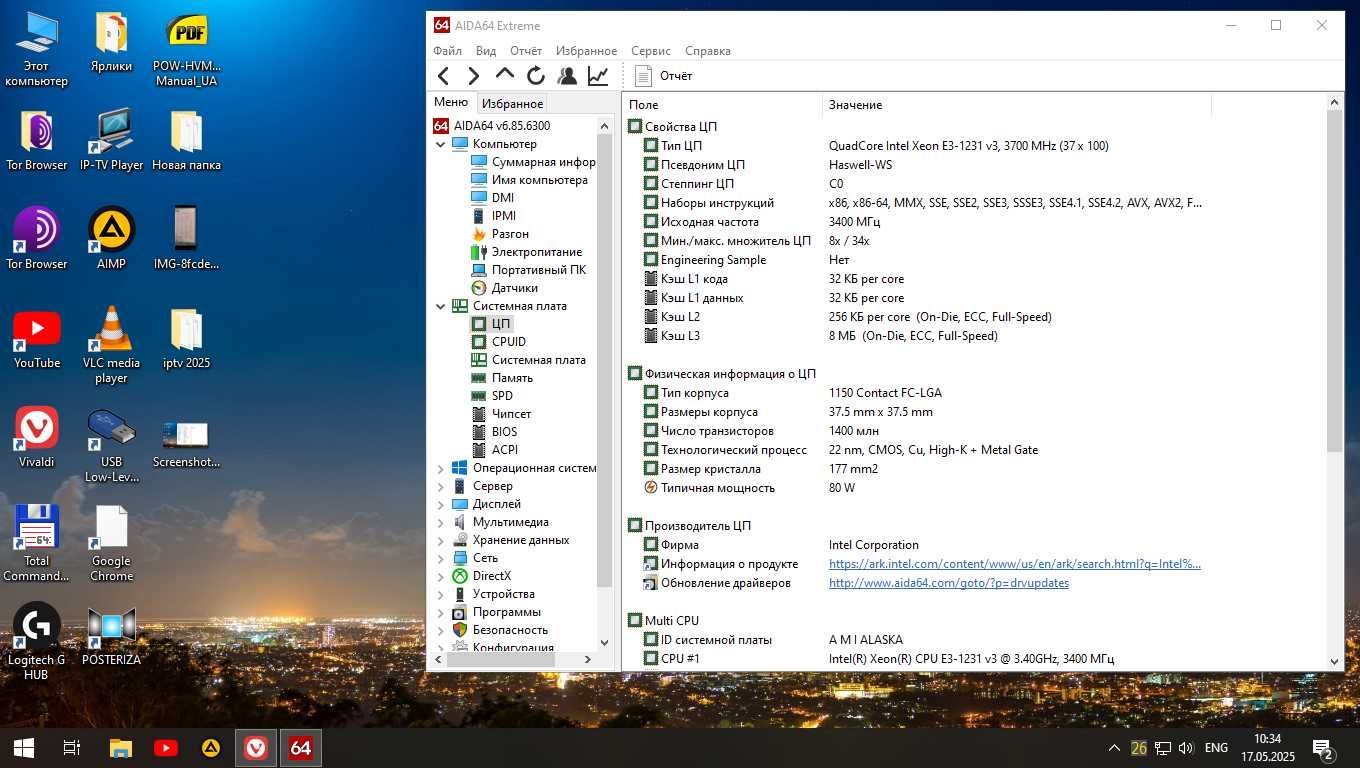This screenshot has height=768, width=1360.
Task: Click the volume icon in system tray
Action: pyautogui.click(x=1186, y=748)
